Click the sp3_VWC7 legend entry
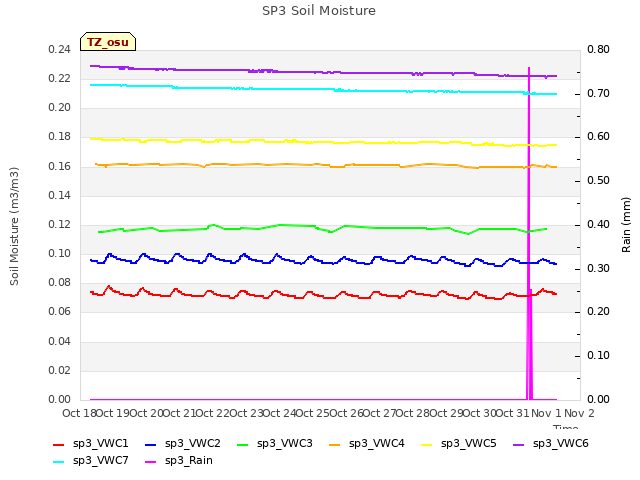The height and width of the screenshot is (480, 640). click(x=91, y=460)
